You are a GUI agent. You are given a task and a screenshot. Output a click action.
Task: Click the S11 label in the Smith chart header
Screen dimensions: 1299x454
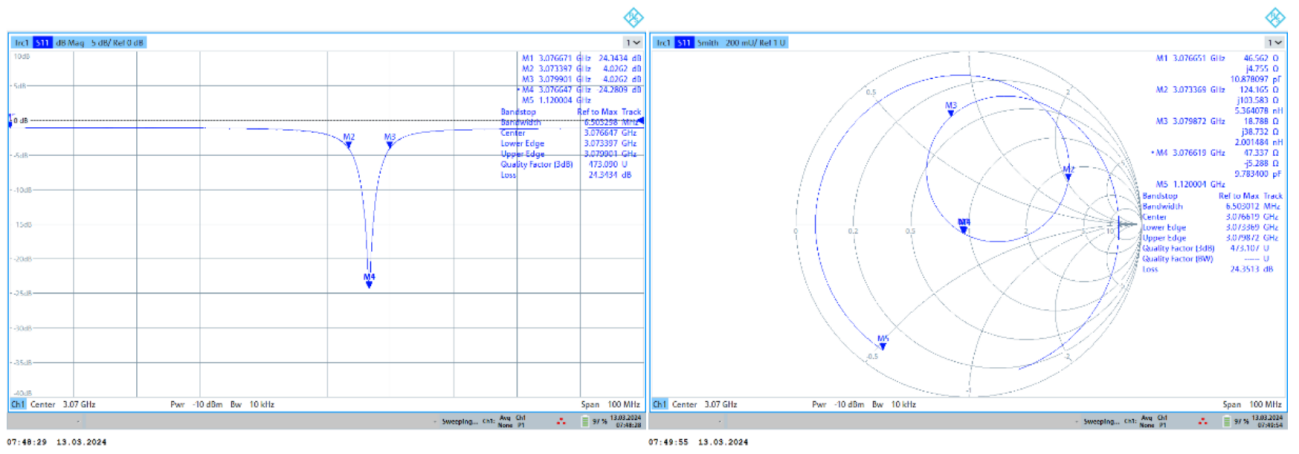pyautogui.click(x=684, y=43)
